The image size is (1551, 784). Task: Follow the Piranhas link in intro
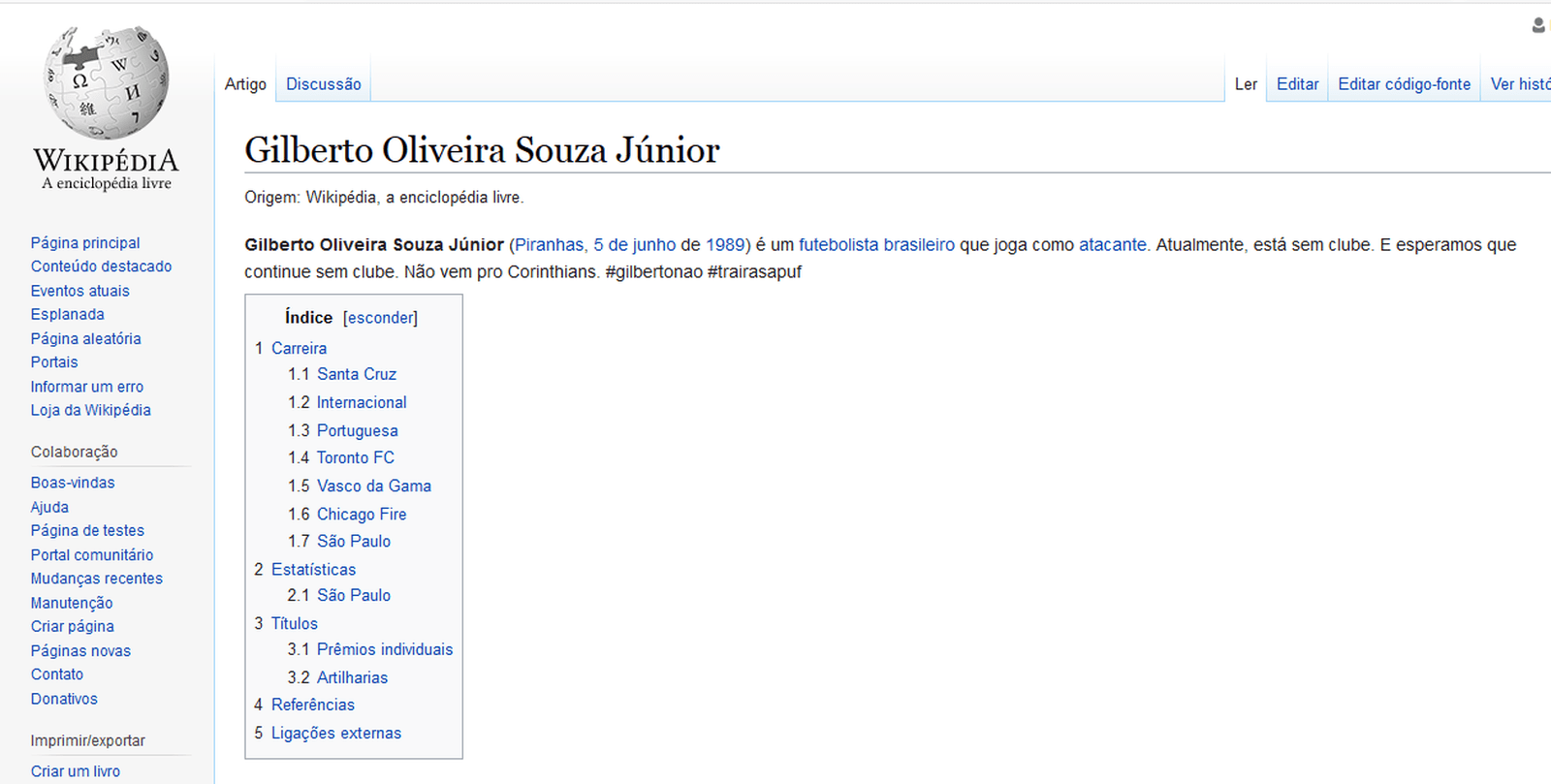550,245
